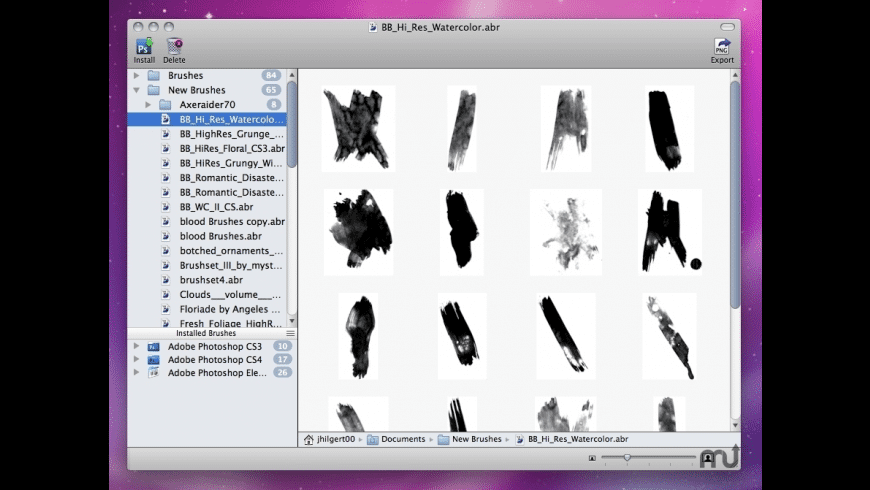This screenshot has width=870, height=490.
Task: Go to New Brushes in path bar
Action: pos(476,439)
